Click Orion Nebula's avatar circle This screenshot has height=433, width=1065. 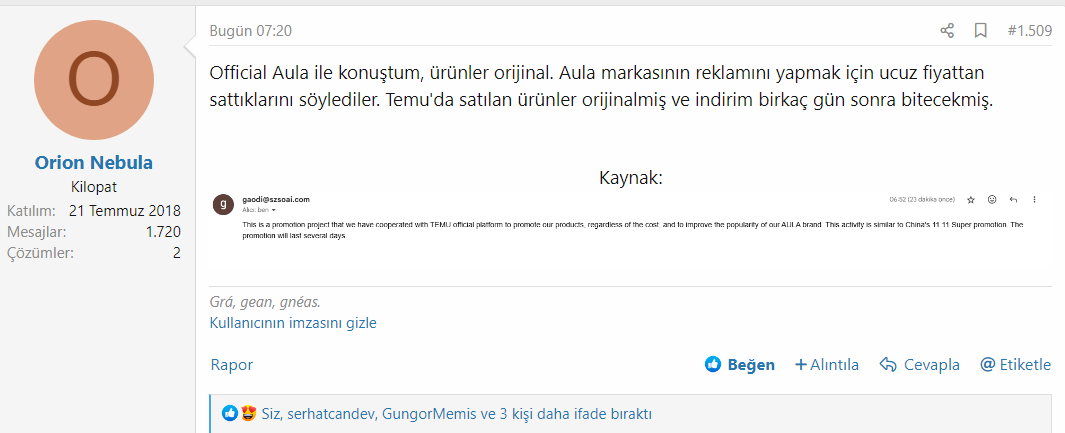point(94,80)
